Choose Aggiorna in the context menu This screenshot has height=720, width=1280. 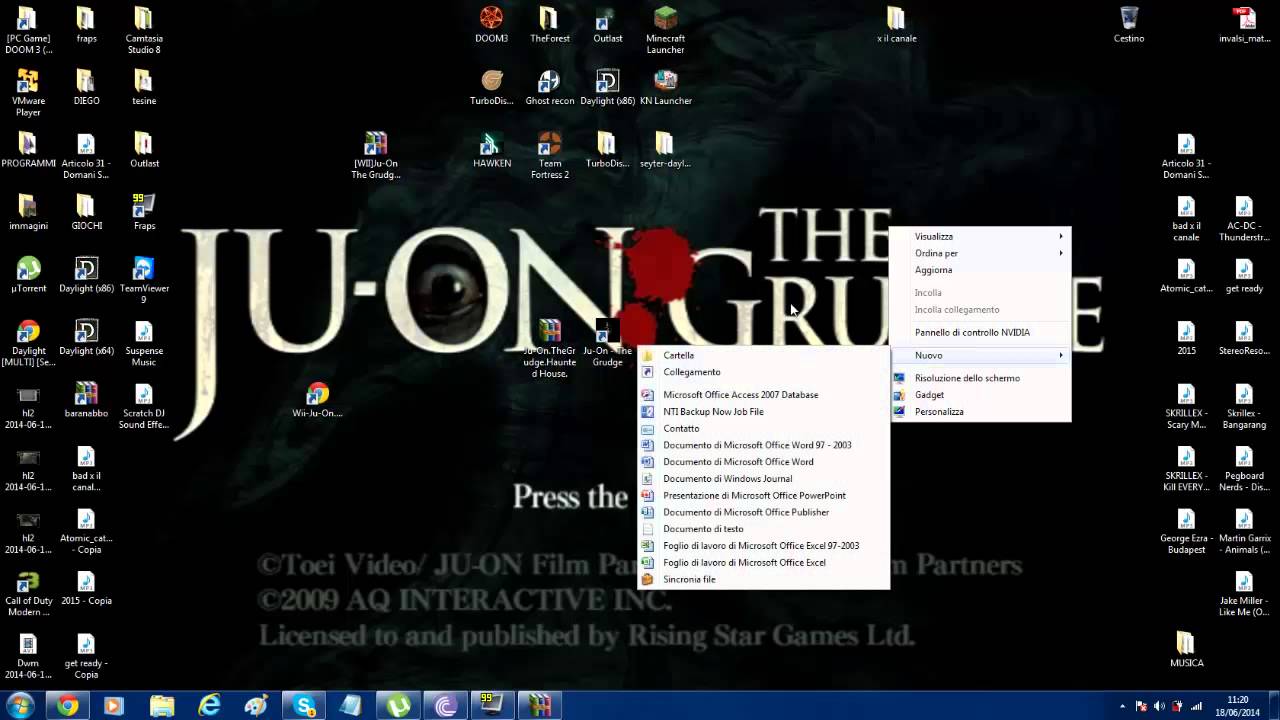(x=980, y=270)
